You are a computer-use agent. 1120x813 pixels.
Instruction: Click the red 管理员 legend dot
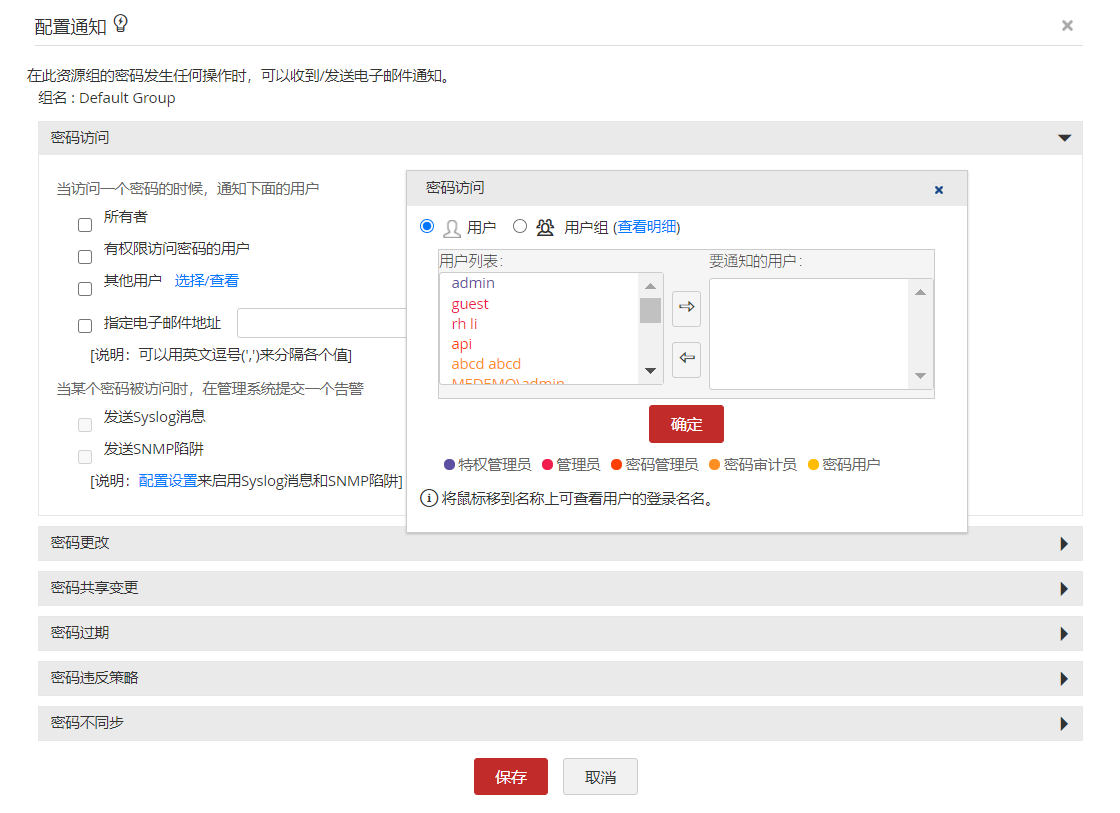(548, 464)
